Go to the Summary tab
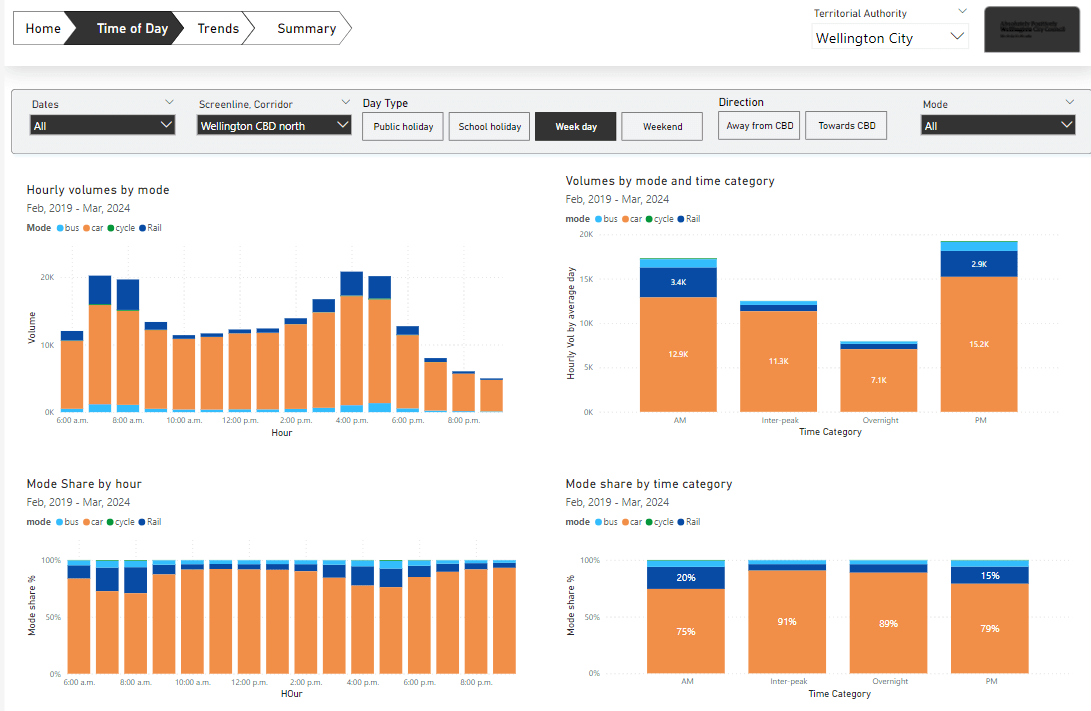 click(306, 29)
